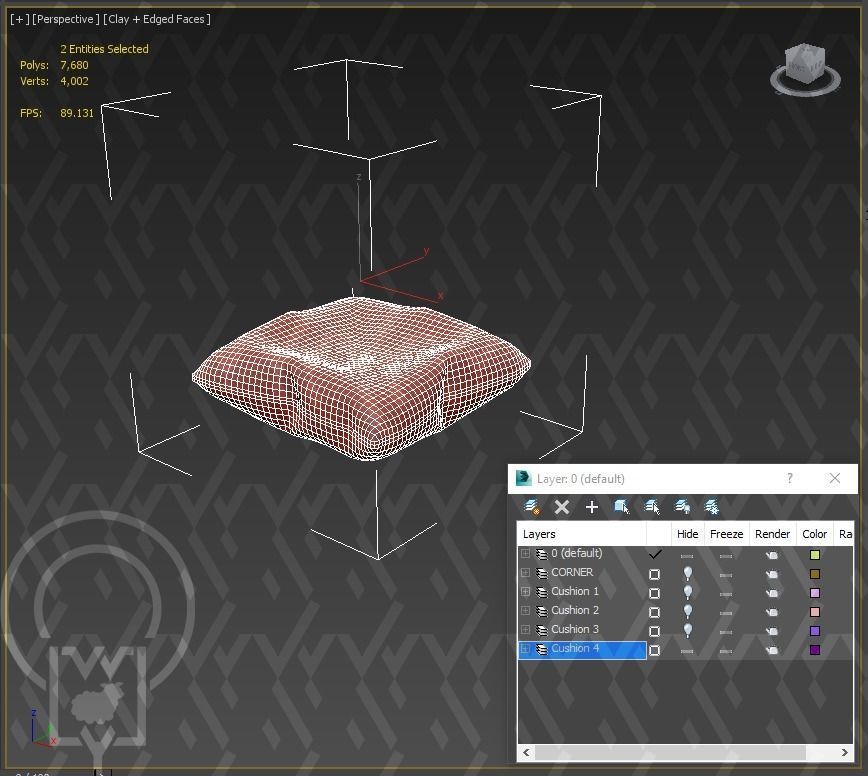Toggle Freeze for Cushion 4 layer
868x776 pixels.
726,651
